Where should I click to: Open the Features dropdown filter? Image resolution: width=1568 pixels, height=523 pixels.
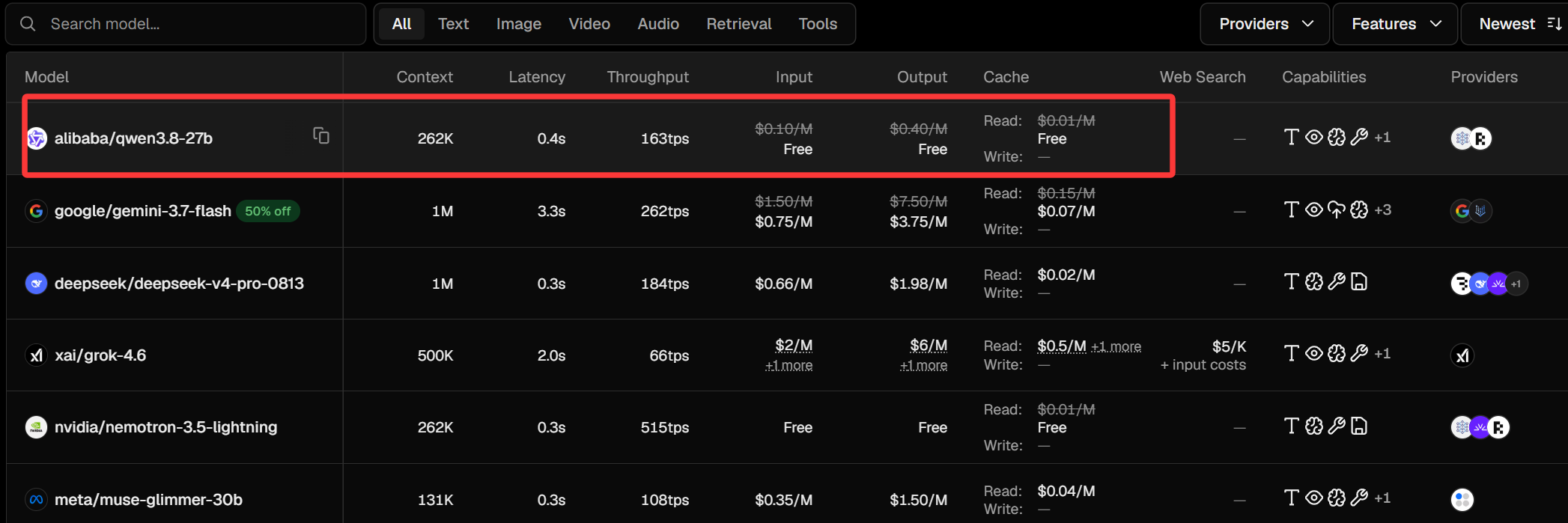click(x=1395, y=24)
